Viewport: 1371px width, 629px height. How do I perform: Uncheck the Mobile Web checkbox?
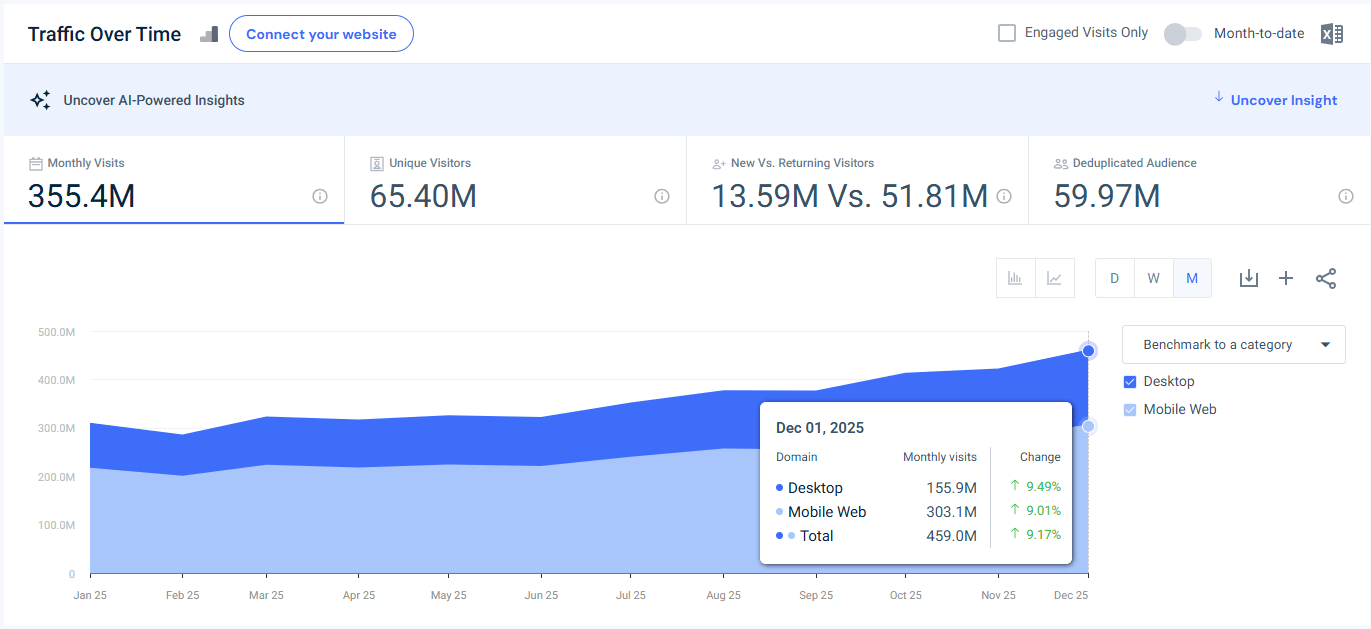pyautogui.click(x=1129, y=409)
